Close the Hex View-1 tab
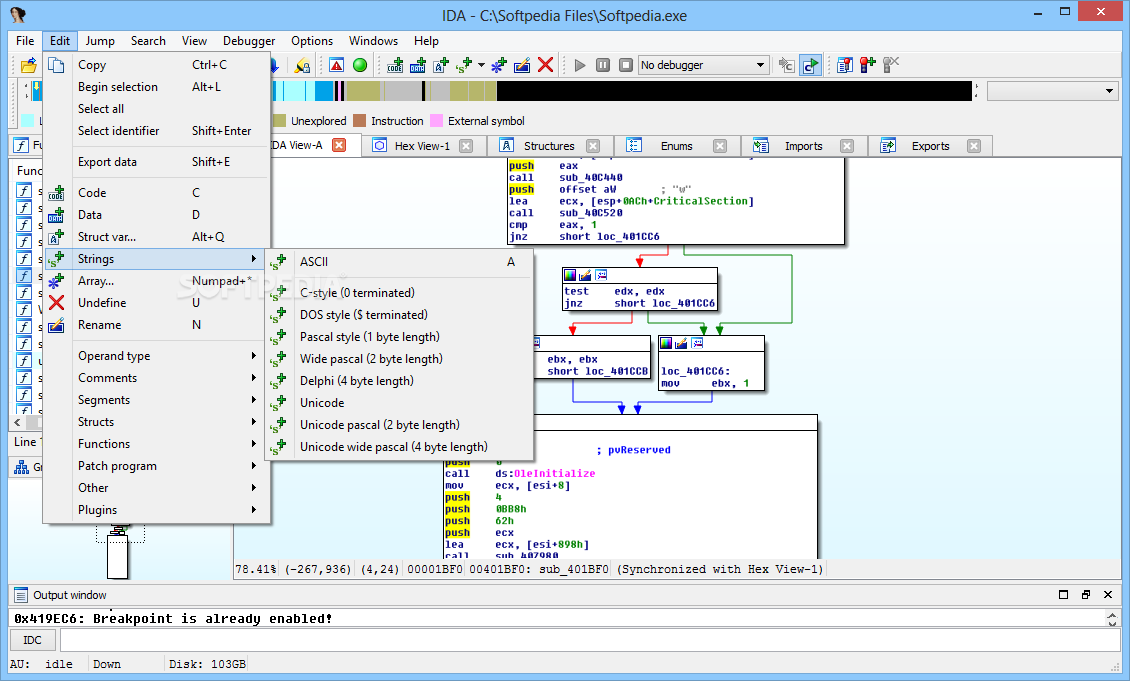This screenshot has height=681, width=1130. tap(466, 146)
